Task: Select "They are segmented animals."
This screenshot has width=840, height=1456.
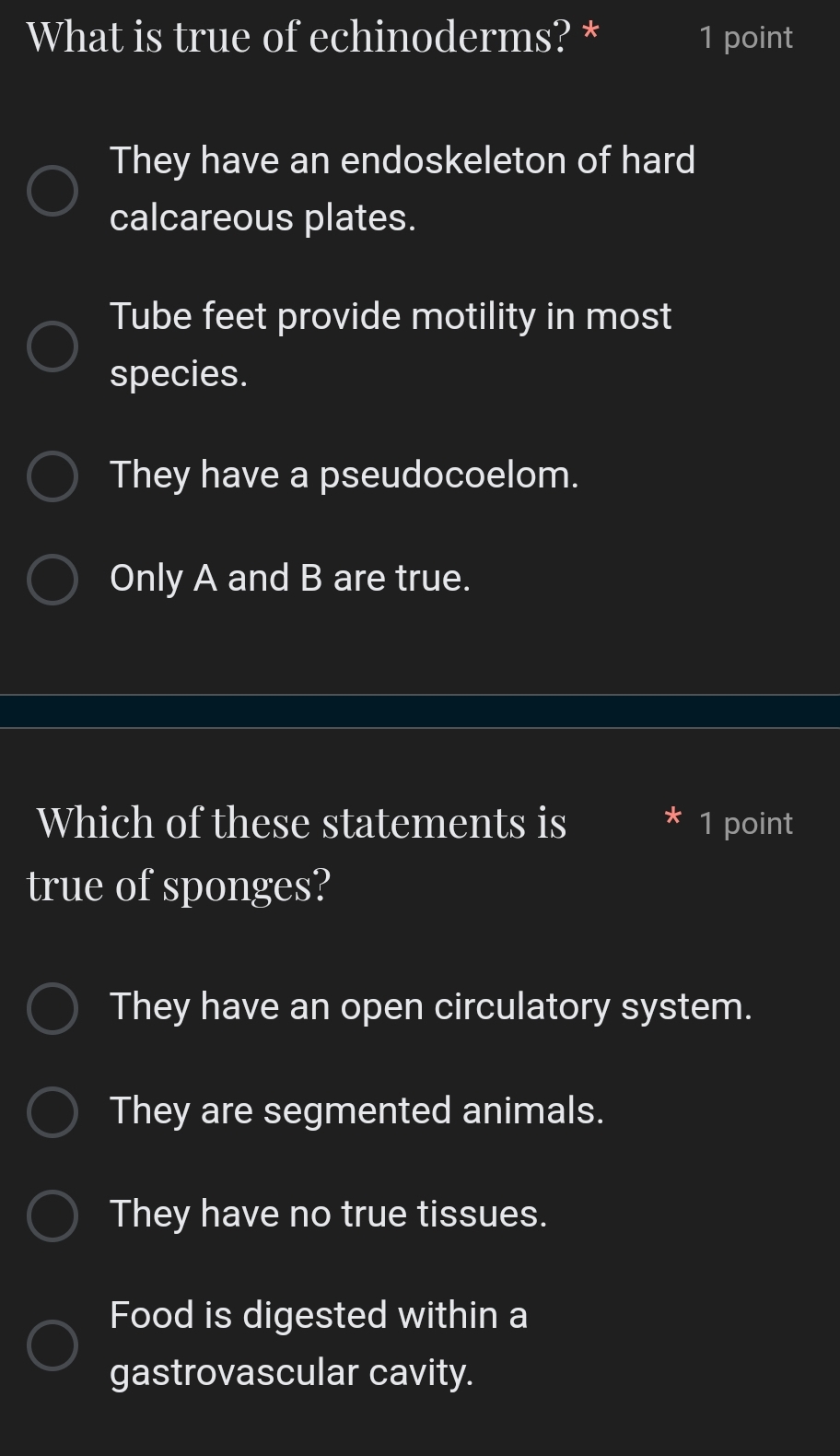Action: pyautogui.click(x=52, y=1112)
